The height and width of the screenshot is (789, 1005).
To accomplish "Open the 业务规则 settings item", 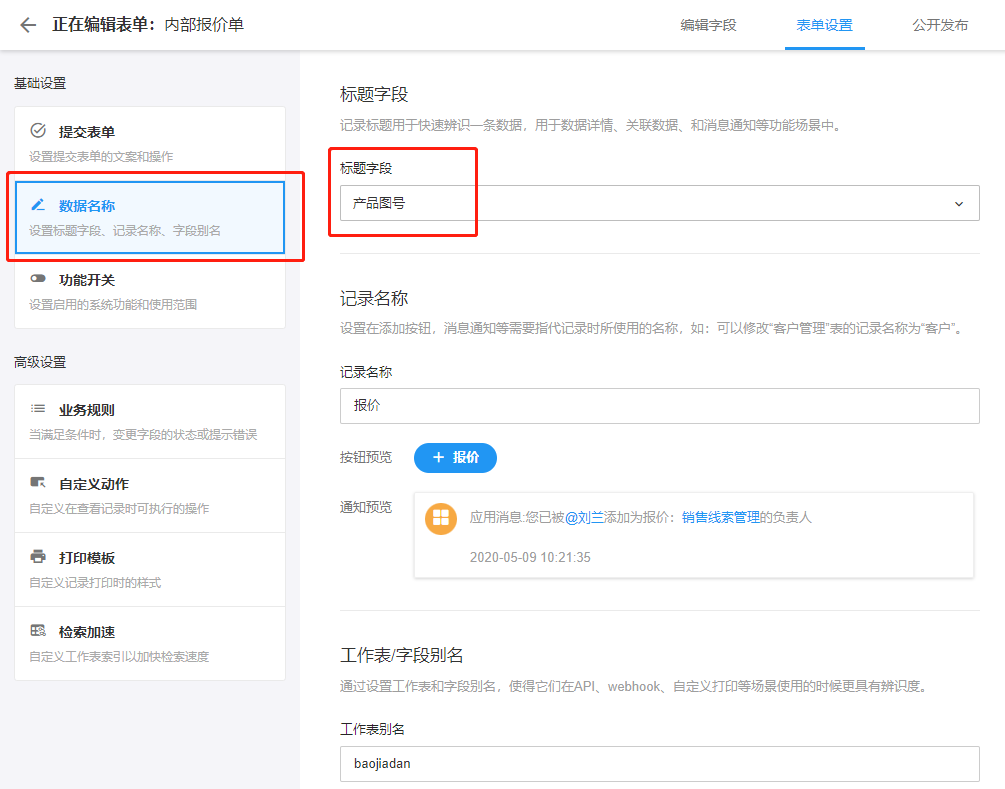I will pyautogui.click(x=150, y=421).
